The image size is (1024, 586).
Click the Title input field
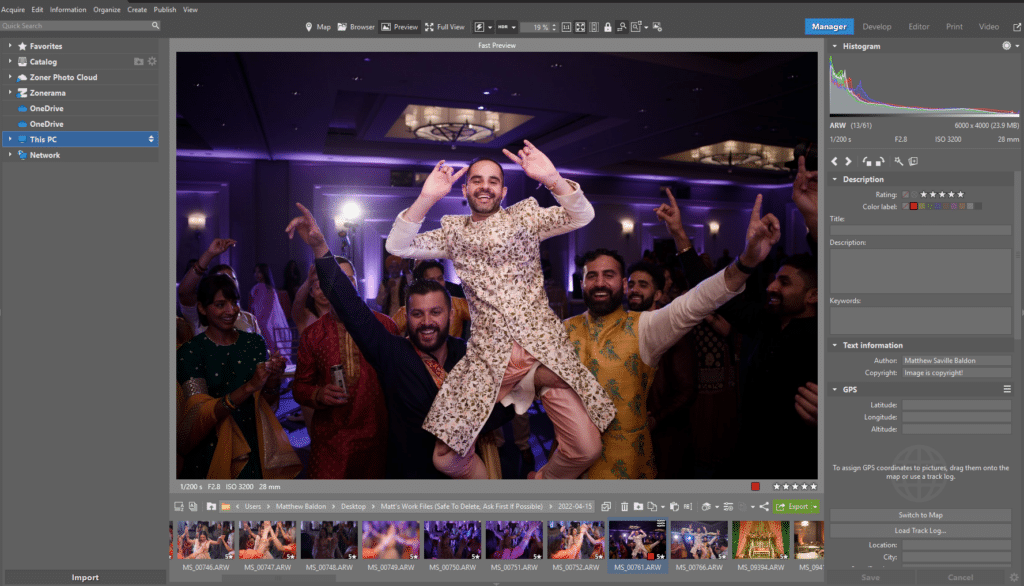[920, 230]
